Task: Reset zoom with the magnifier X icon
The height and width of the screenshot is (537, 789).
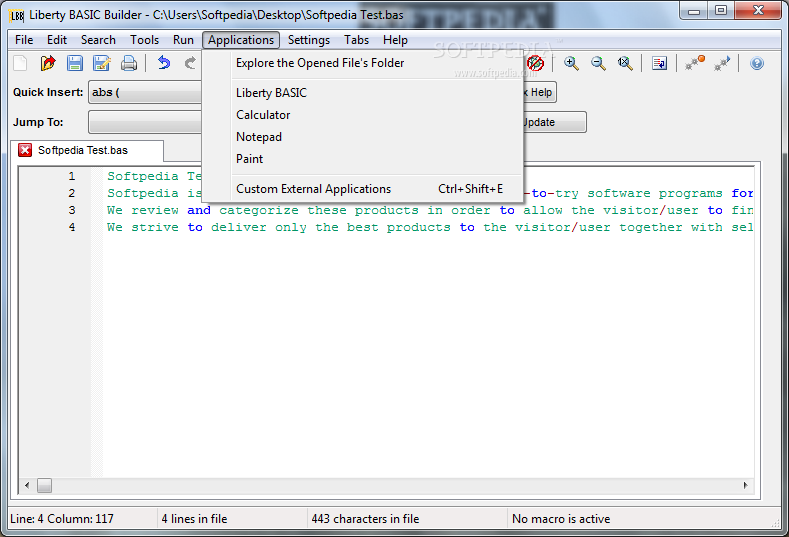Action: tap(625, 63)
